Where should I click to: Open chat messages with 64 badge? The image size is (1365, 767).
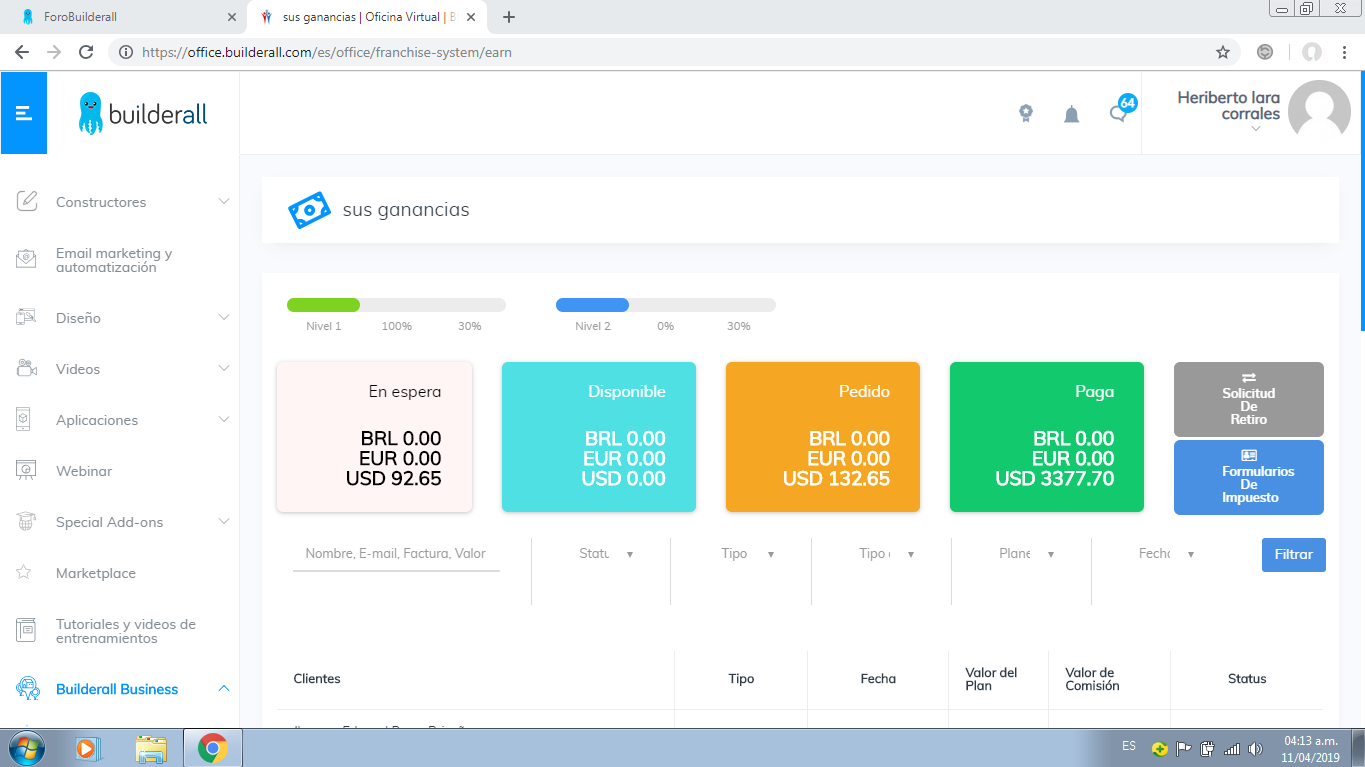pos(1121,111)
